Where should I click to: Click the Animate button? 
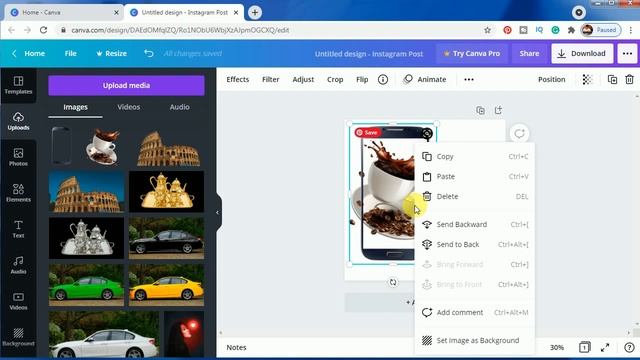pyautogui.click(x=424, y=80)
